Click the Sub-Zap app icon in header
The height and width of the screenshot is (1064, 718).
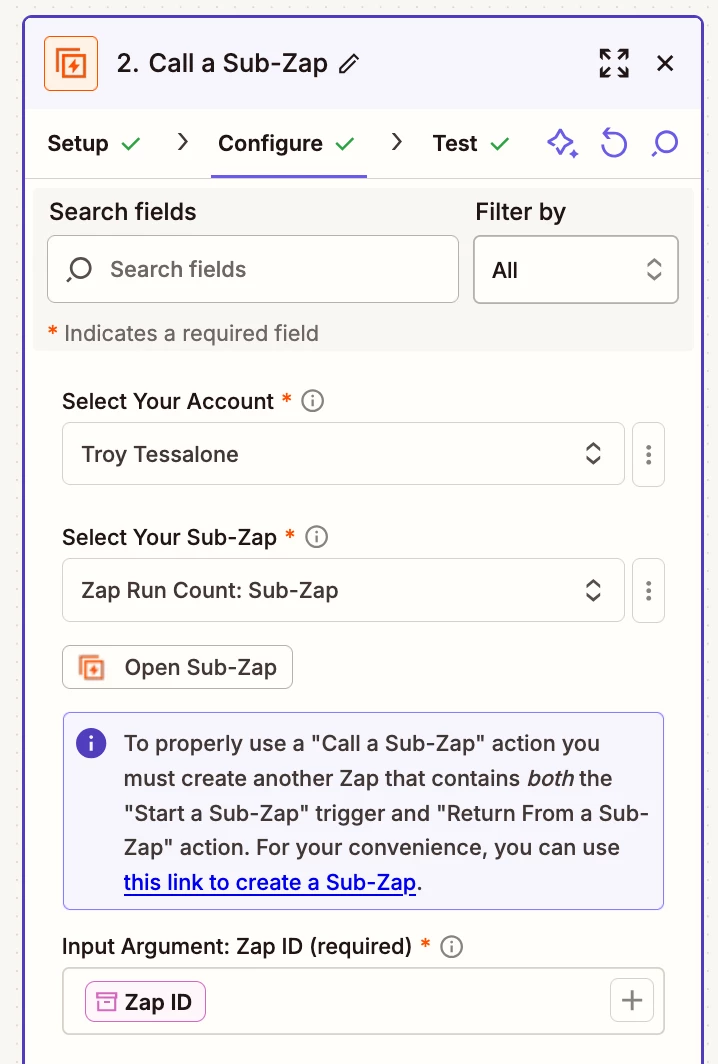click(71, 64)
